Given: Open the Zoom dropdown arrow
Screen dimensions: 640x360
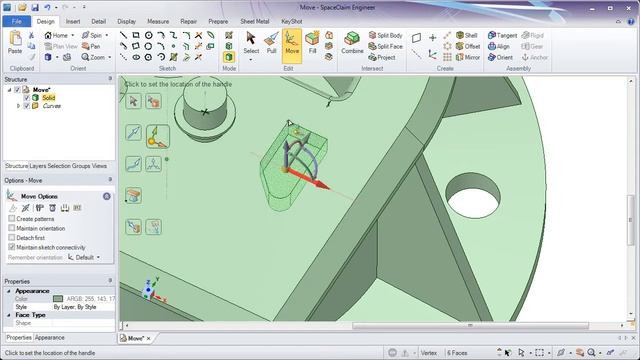Looking at the screenshot, I should click(110, 58).
